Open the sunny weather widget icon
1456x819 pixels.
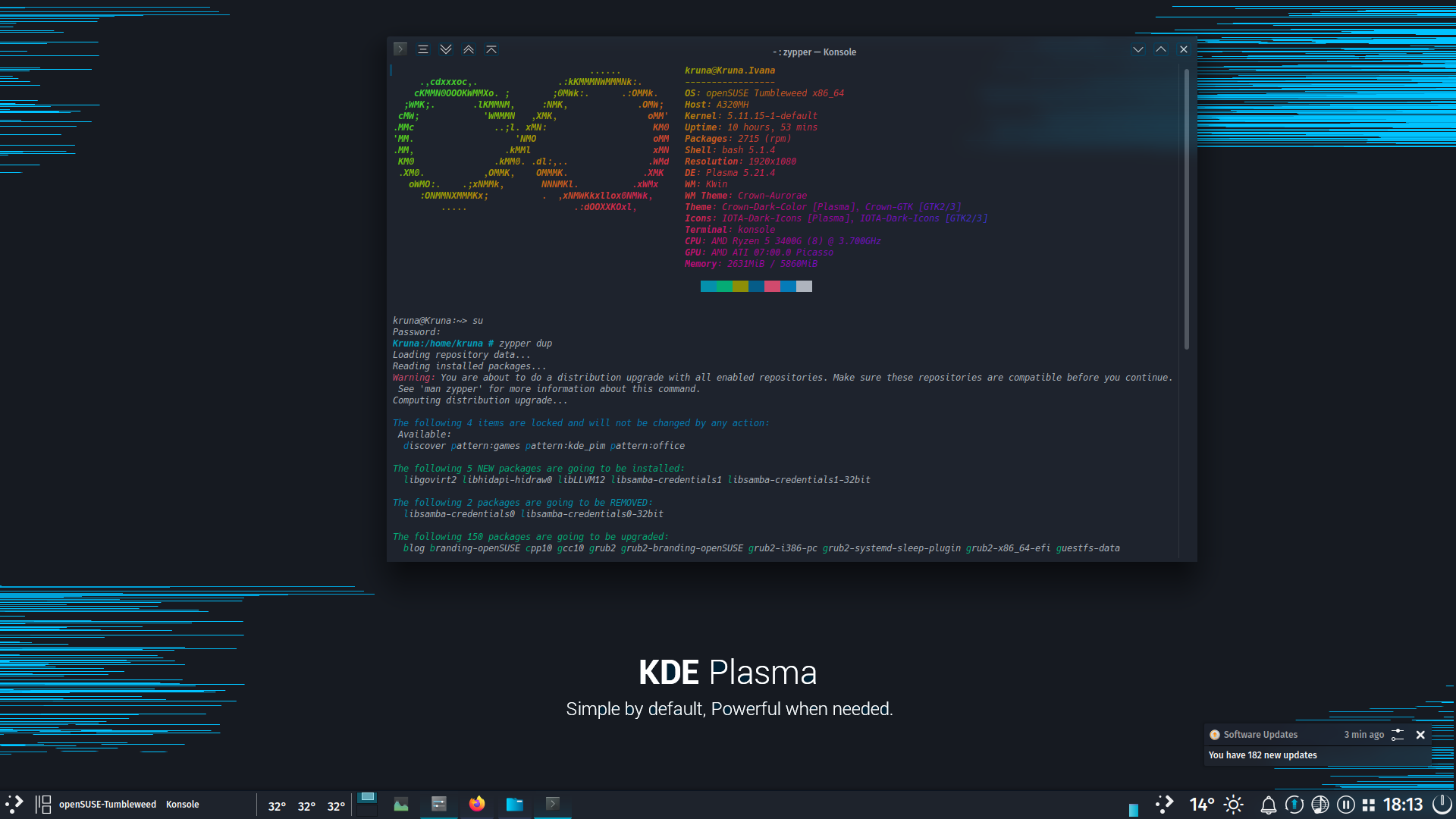(1234, 805)
